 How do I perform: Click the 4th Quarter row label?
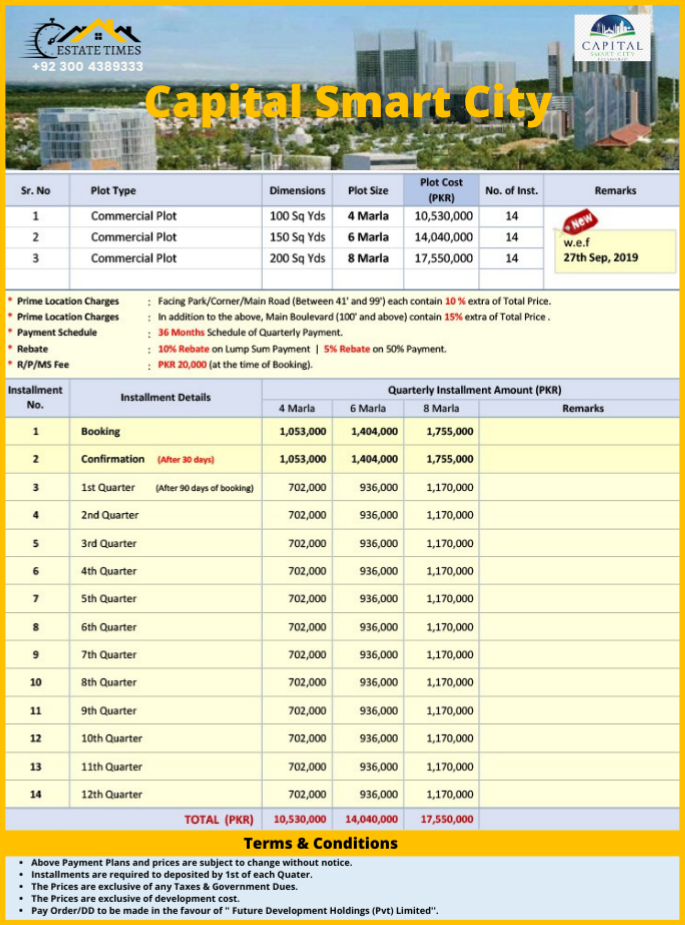[109, 571]
